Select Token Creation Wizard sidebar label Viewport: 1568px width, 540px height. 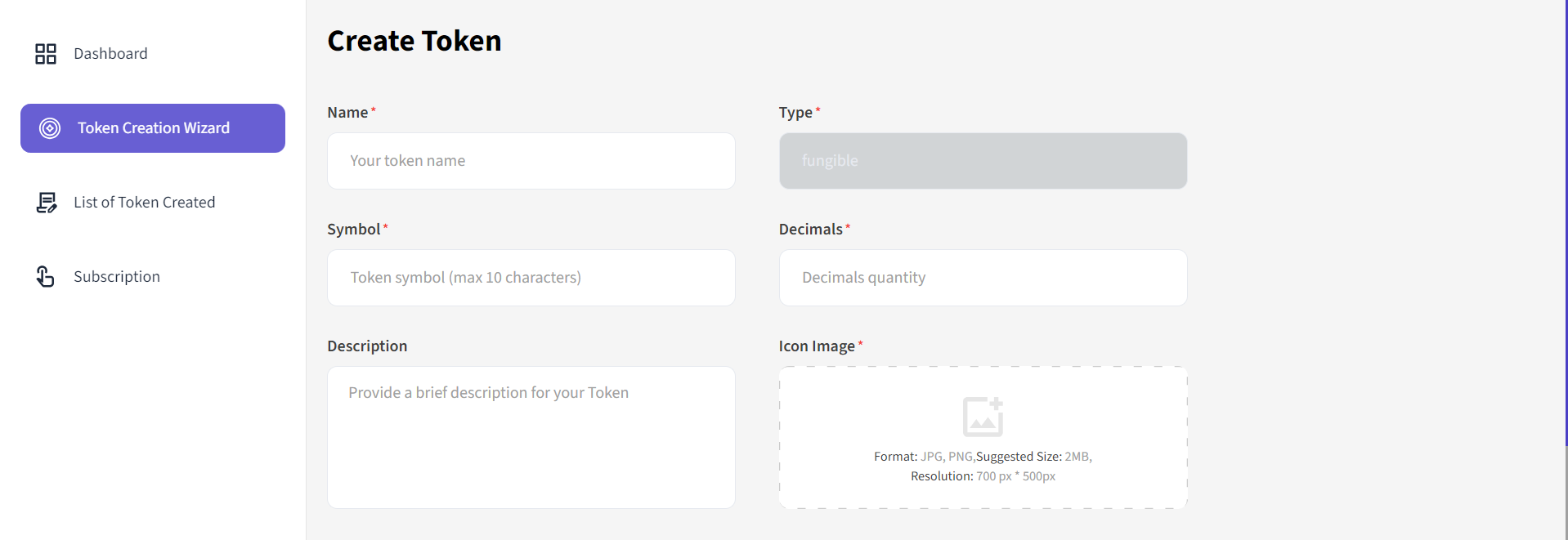pyautogui.click(x=154, y=128)
